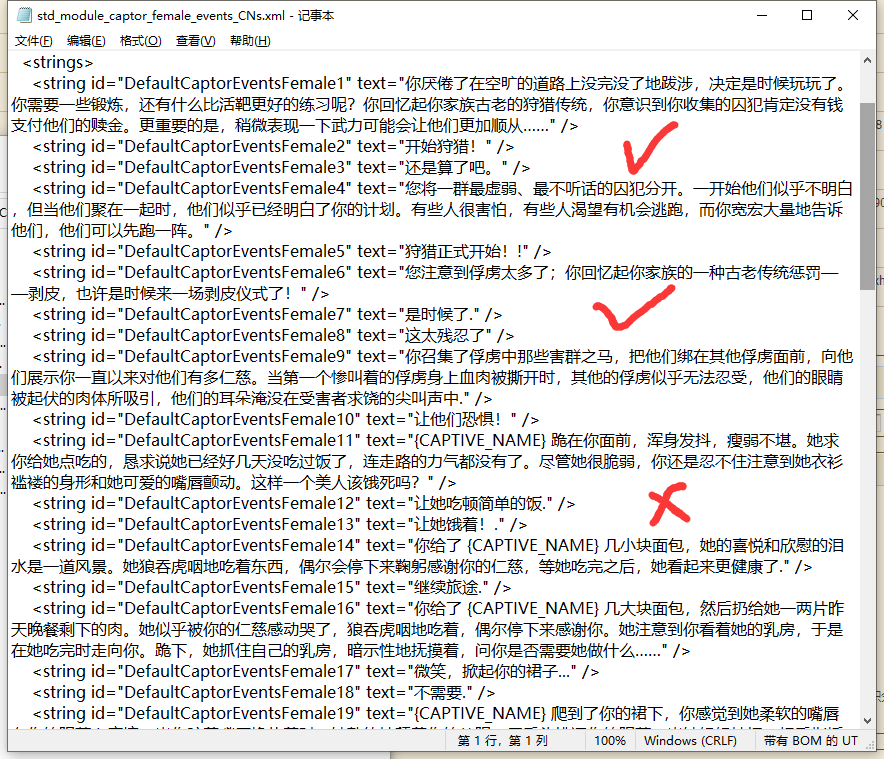Click status bar position 第 1 行，第 1 列
The height and width of the screenshot is (759, 884).
point(502,740)
